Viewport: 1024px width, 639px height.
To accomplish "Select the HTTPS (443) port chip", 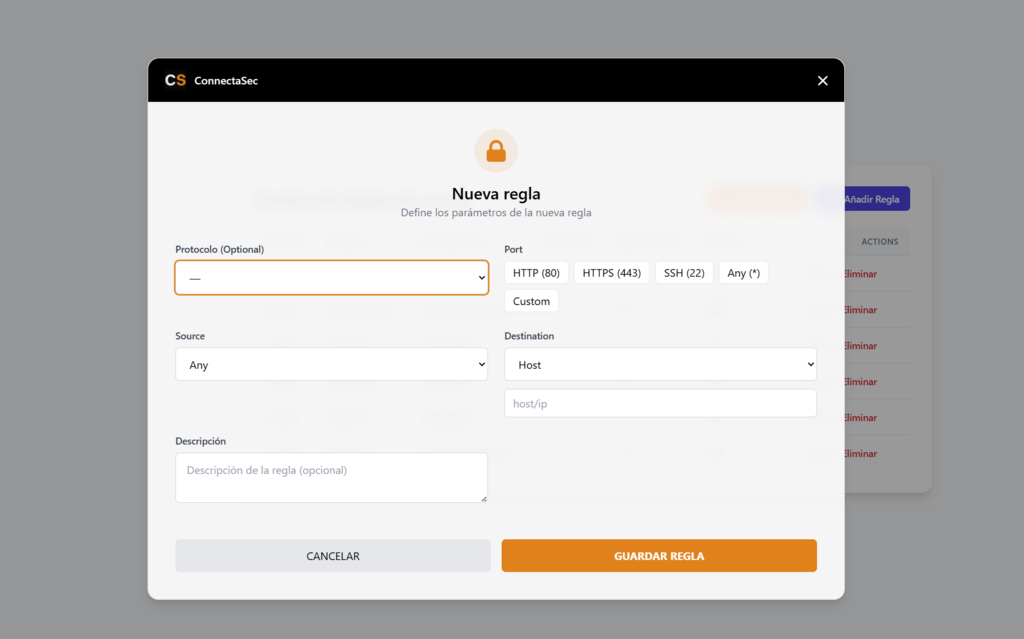I will click(x=611, y=273).
